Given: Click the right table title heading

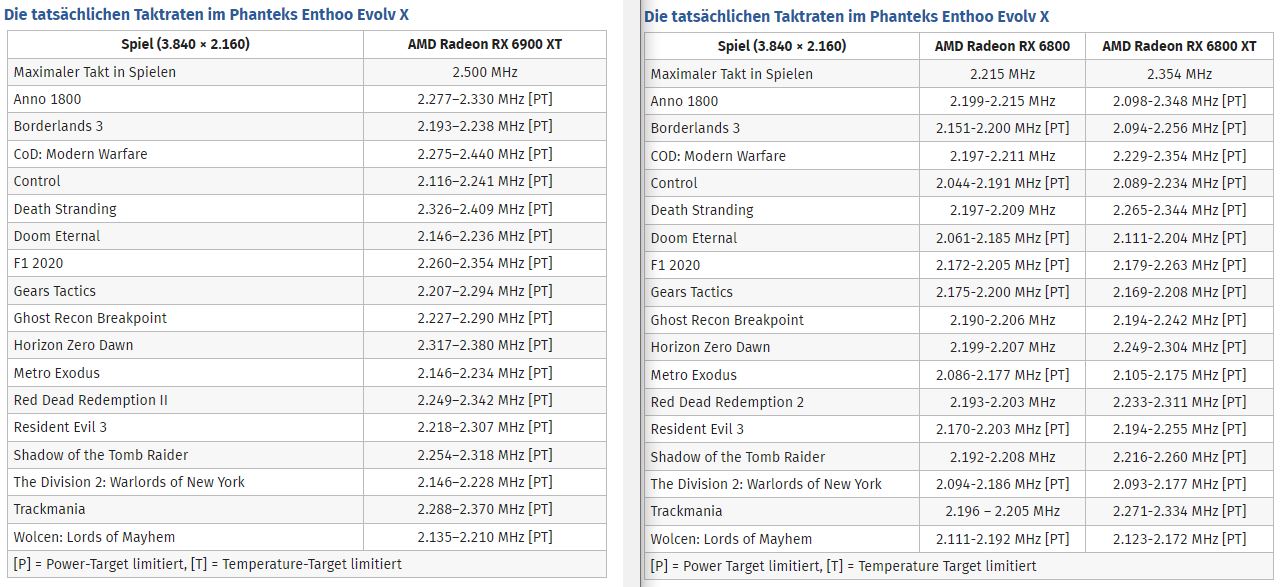Looking at the screenshot, I should (x=847, y=17).
